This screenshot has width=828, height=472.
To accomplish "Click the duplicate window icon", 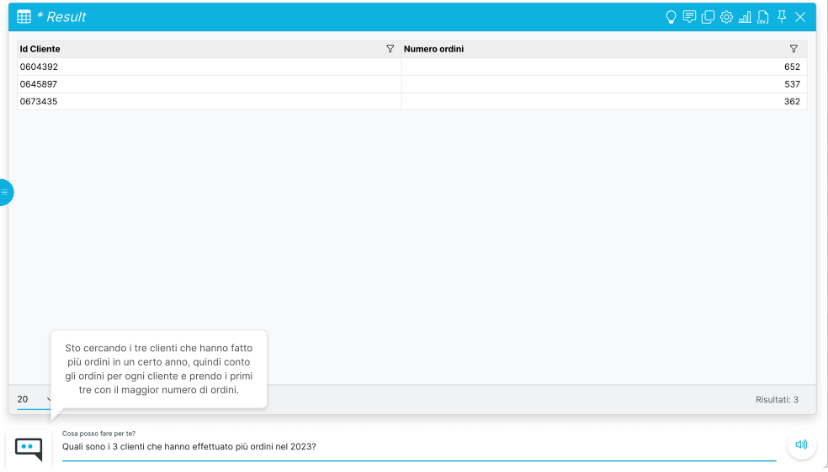I will (x=708, y=17).
